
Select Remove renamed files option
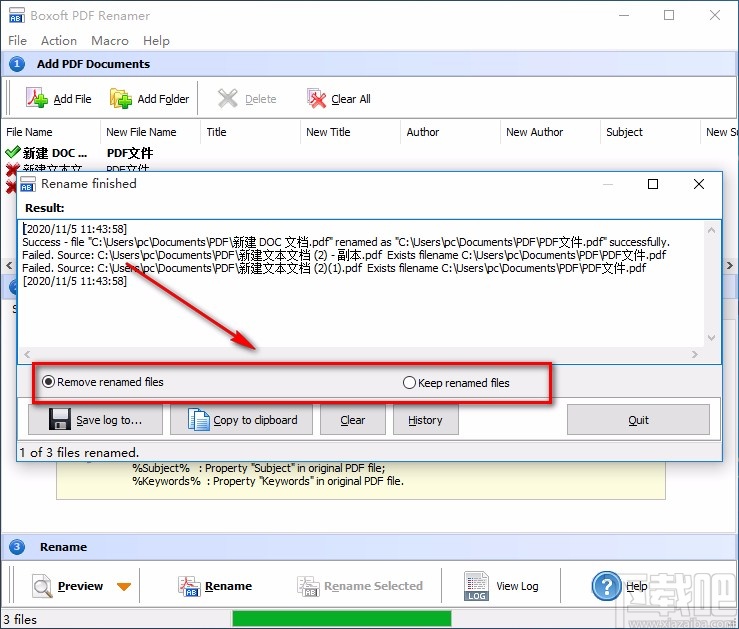[x=103, y=382]
